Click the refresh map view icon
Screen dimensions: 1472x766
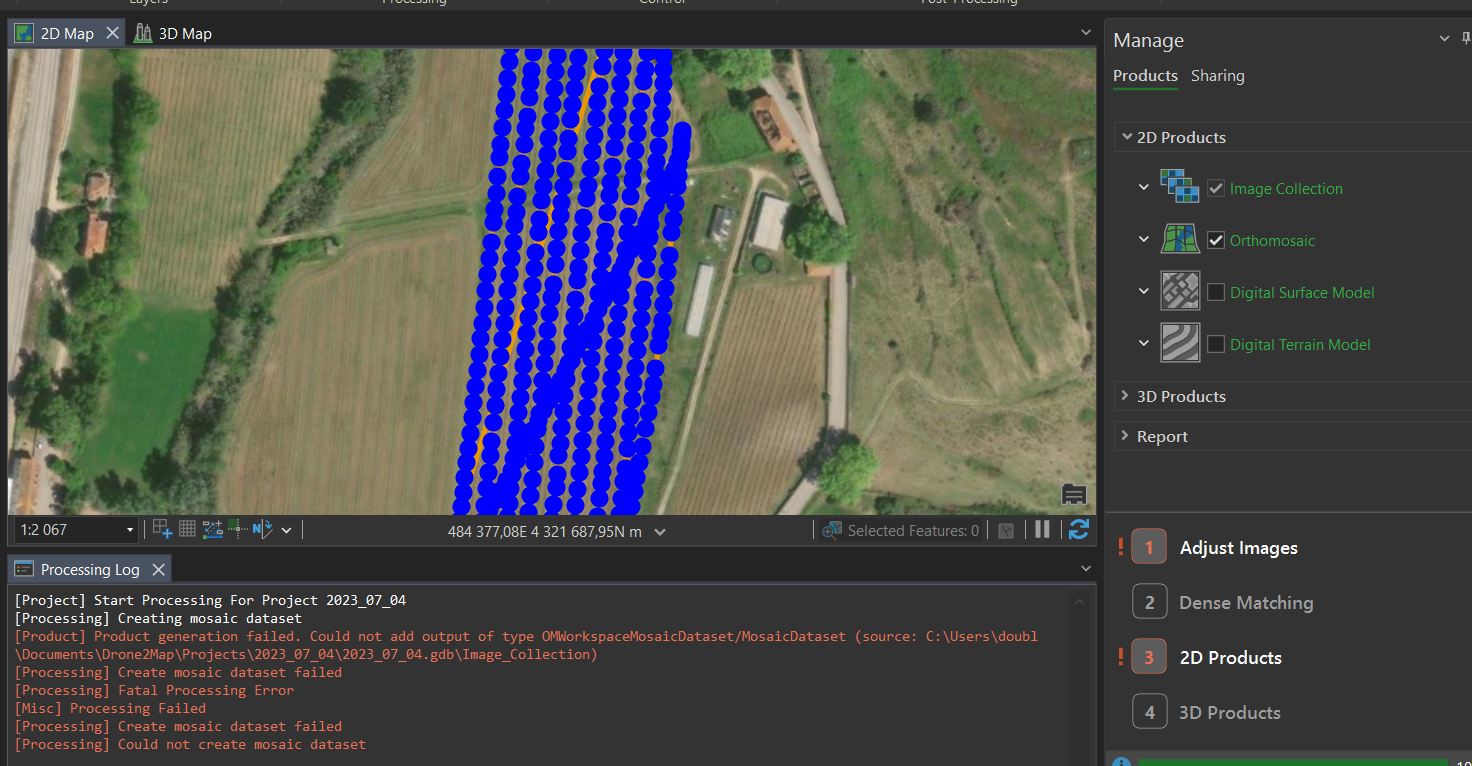tap(1078, 529)
